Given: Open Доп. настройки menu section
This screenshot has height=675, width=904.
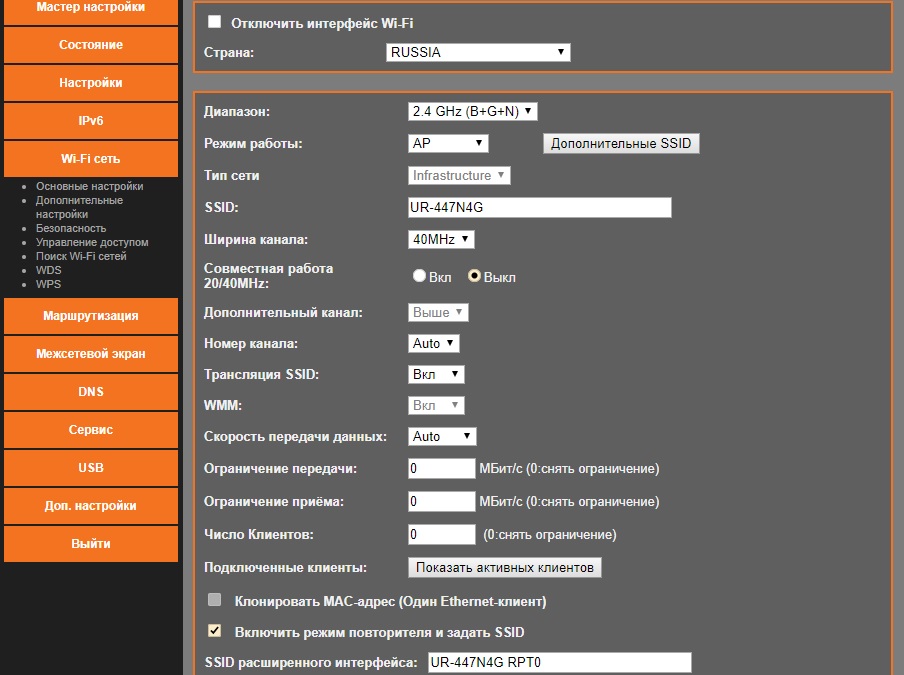Looking at the screenshot, I should tap(91, 506).
